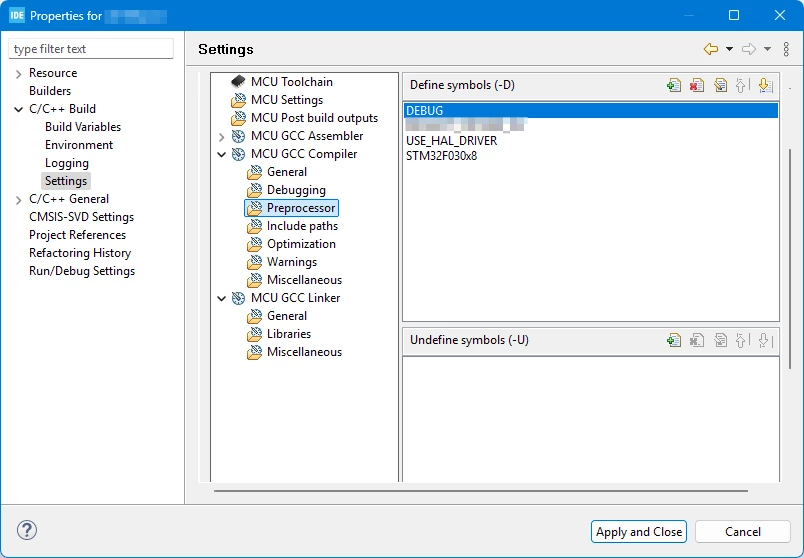This screenshot has width=804, height=558.
Task: Focus the type filter text field
Action: click(x=91, y=49)
